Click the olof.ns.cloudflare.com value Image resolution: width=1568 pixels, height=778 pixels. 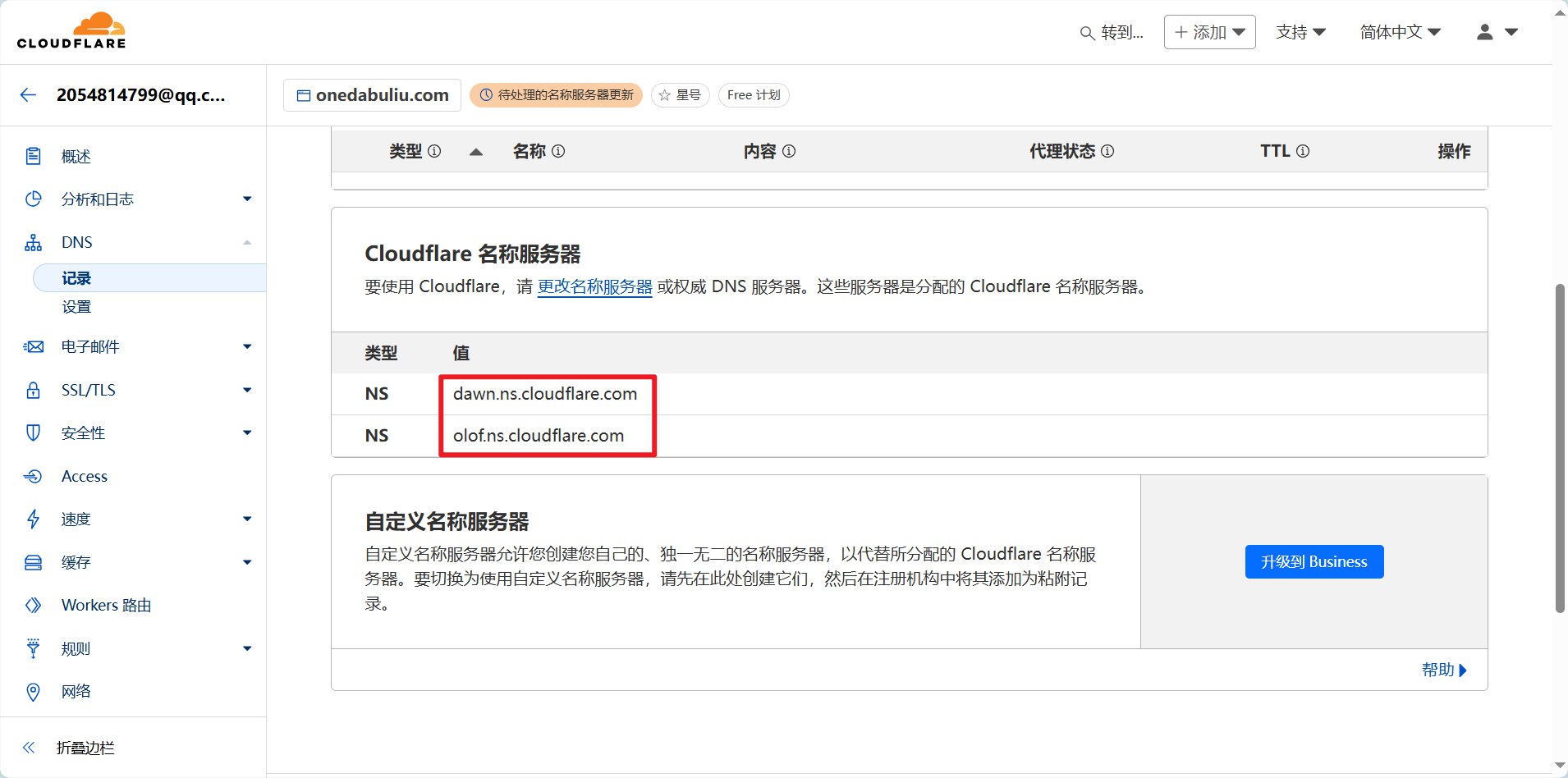point(539,436)
